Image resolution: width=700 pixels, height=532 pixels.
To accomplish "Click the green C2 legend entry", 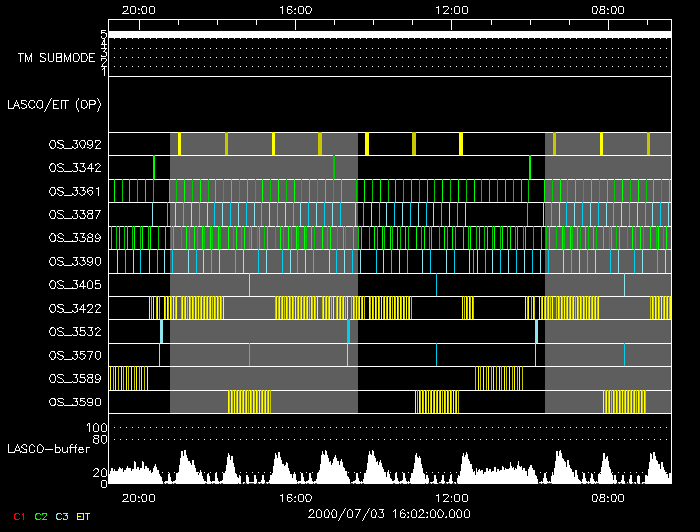I will [x=40, y=516].
